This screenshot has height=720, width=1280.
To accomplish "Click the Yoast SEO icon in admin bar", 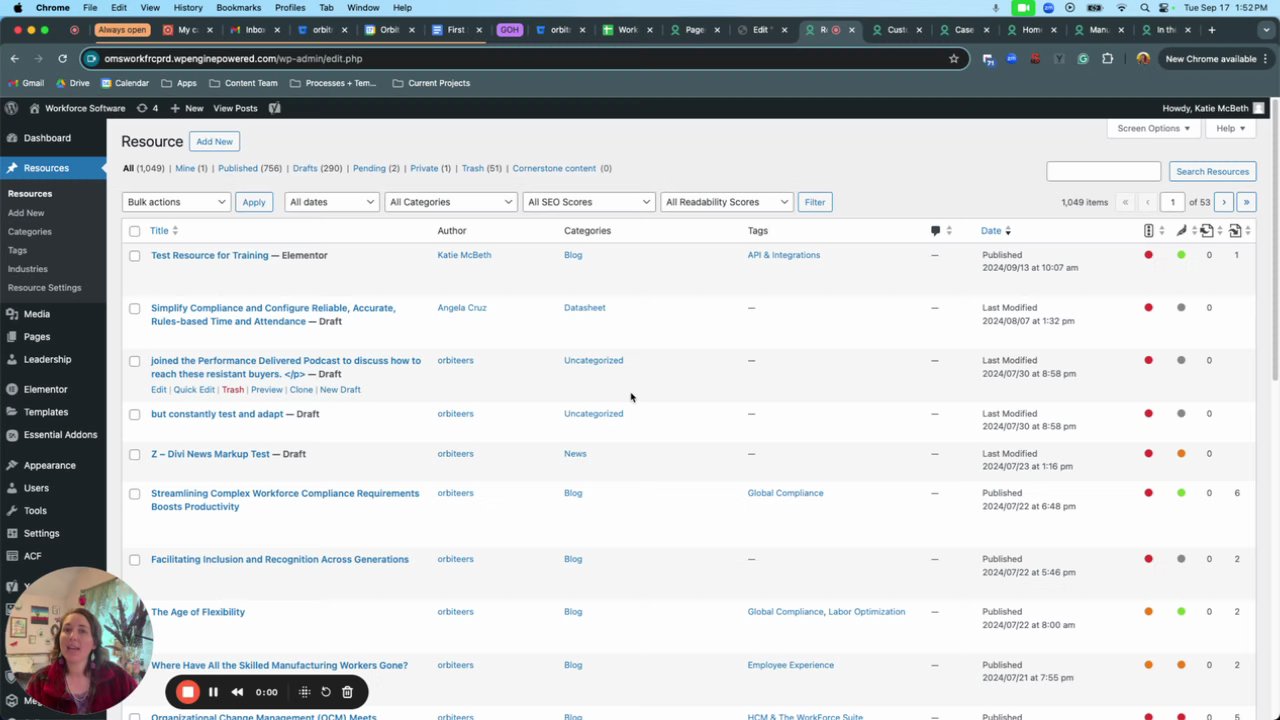I will click(x=275, y=108).
